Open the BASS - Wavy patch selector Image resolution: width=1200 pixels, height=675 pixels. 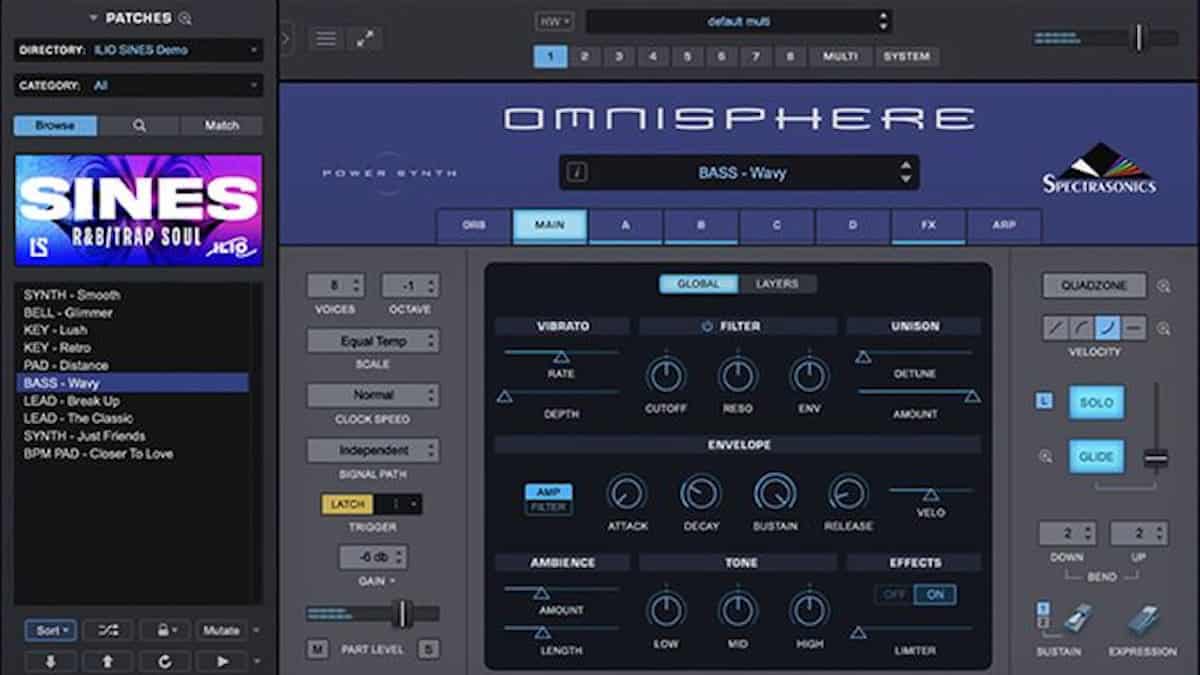(739, 173)
